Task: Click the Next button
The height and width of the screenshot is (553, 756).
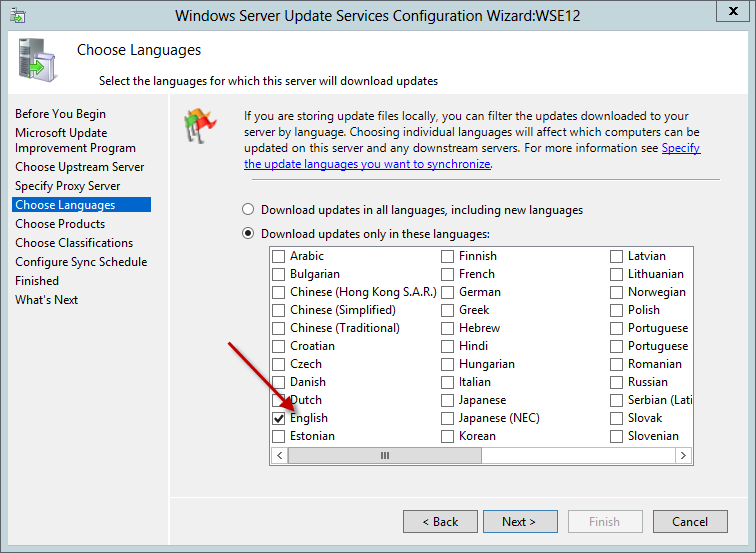Action: pyautogui.click(x=520, y=522)
